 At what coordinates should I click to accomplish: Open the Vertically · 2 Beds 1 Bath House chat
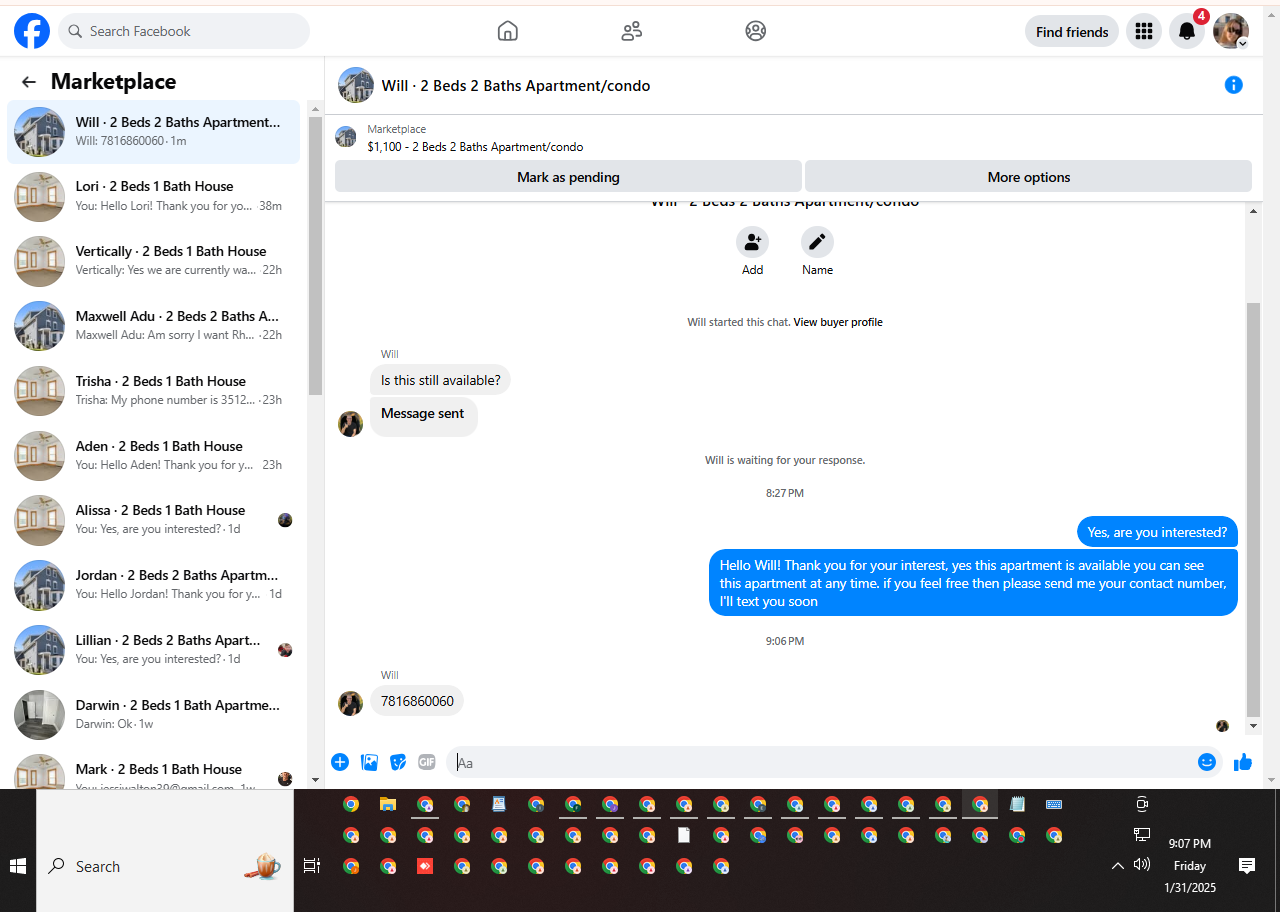pos(154,261)
